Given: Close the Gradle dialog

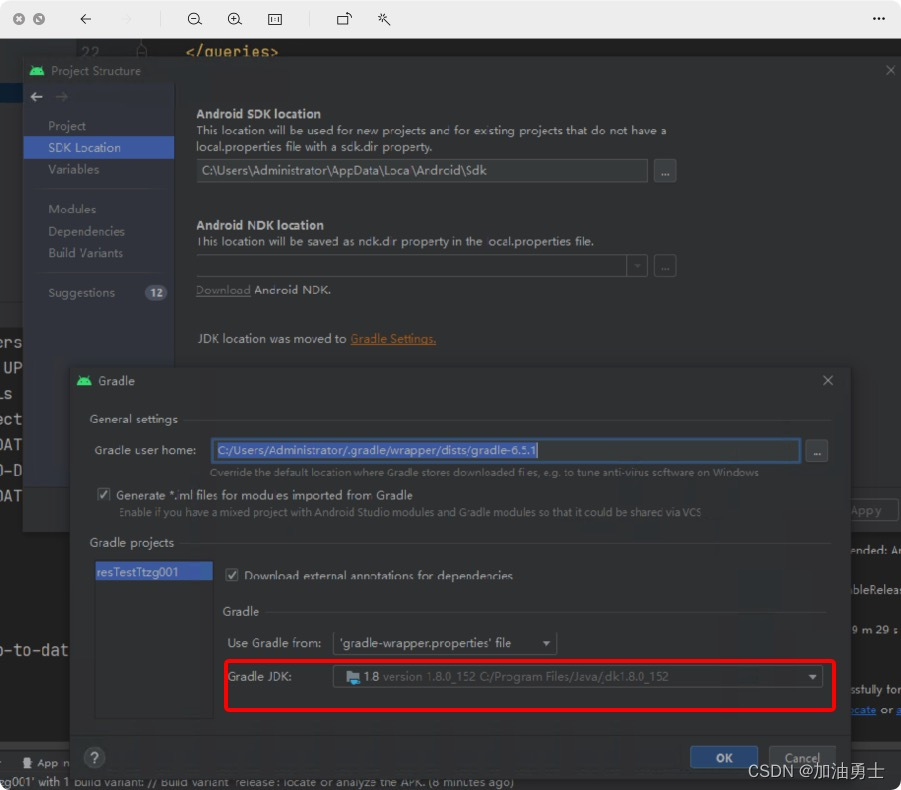Looking at the screenshot, I should (828, 380).
